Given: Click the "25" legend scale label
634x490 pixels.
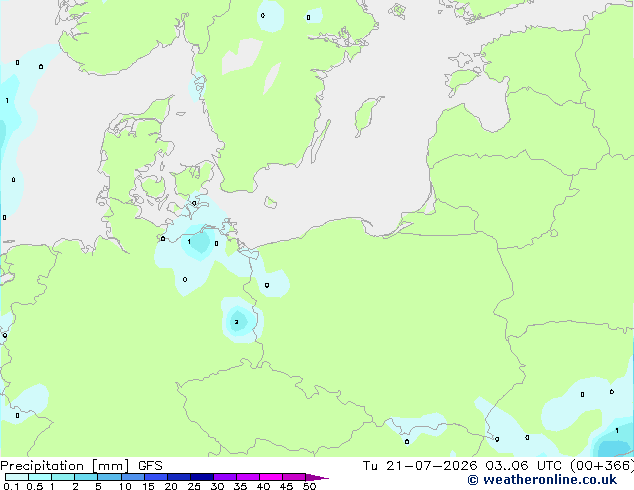Looking at the screenshot, I should pos(194,486).
